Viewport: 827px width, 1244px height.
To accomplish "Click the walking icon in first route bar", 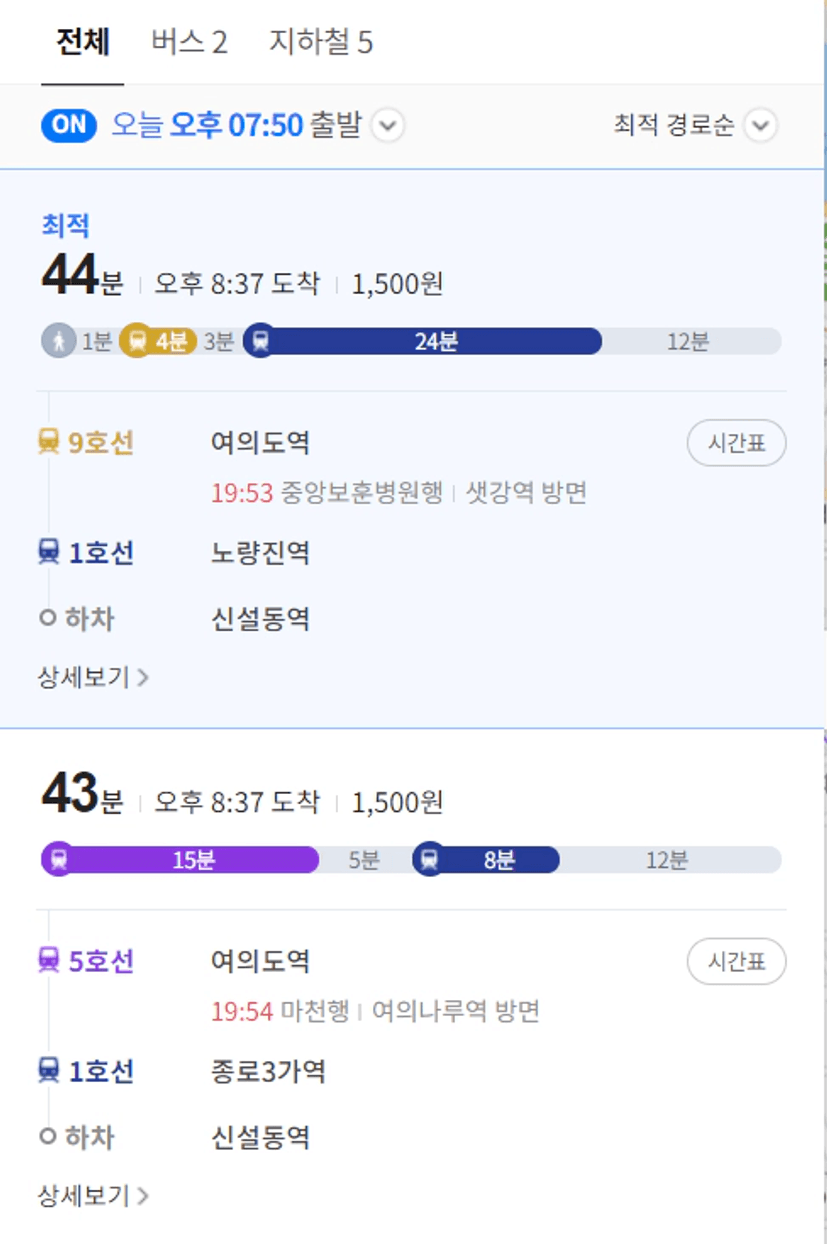I will (x=59, y=341).
